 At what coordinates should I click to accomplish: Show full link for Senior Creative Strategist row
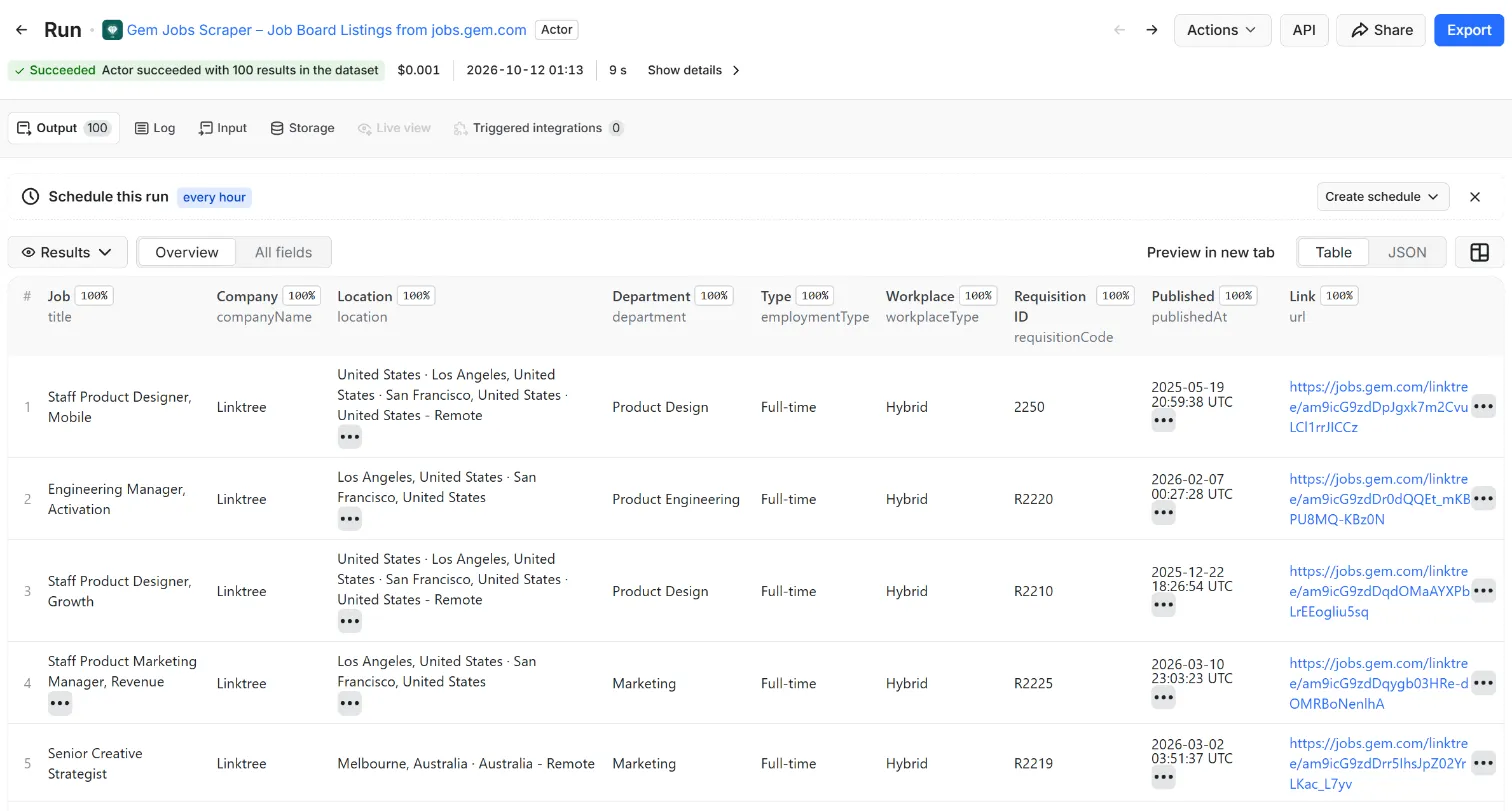tap(1483, 764)
